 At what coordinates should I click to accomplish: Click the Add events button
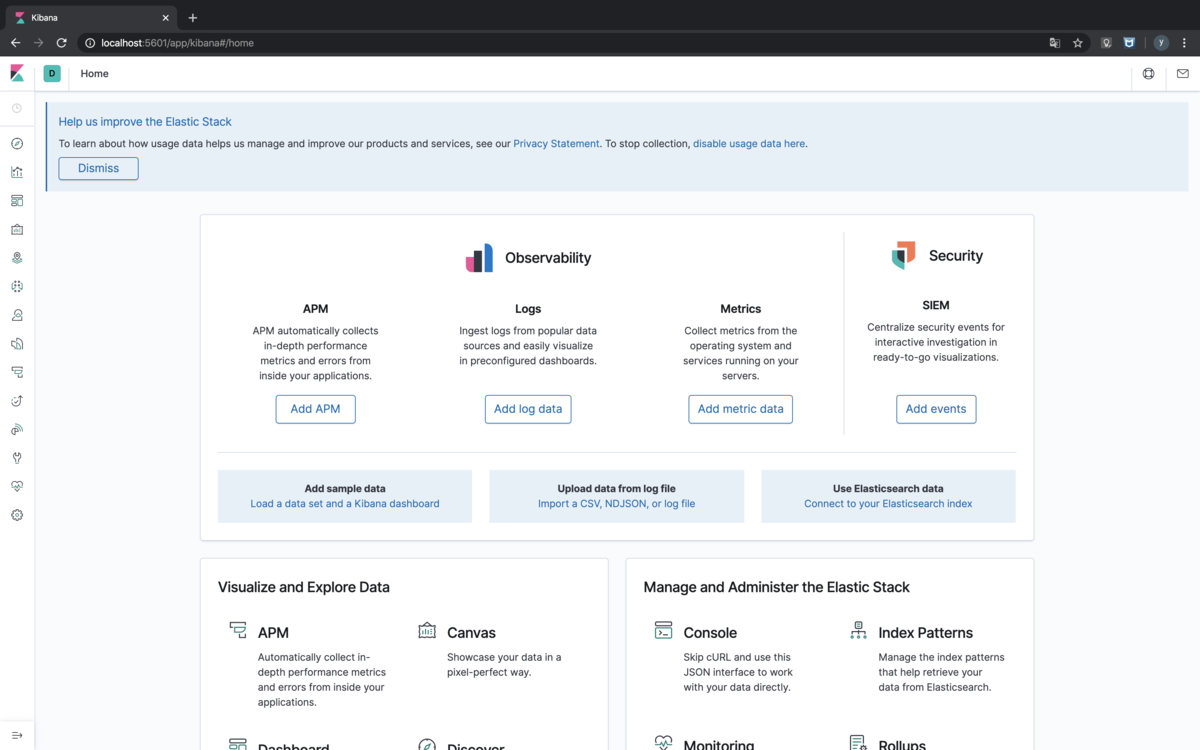pos(936,409)
